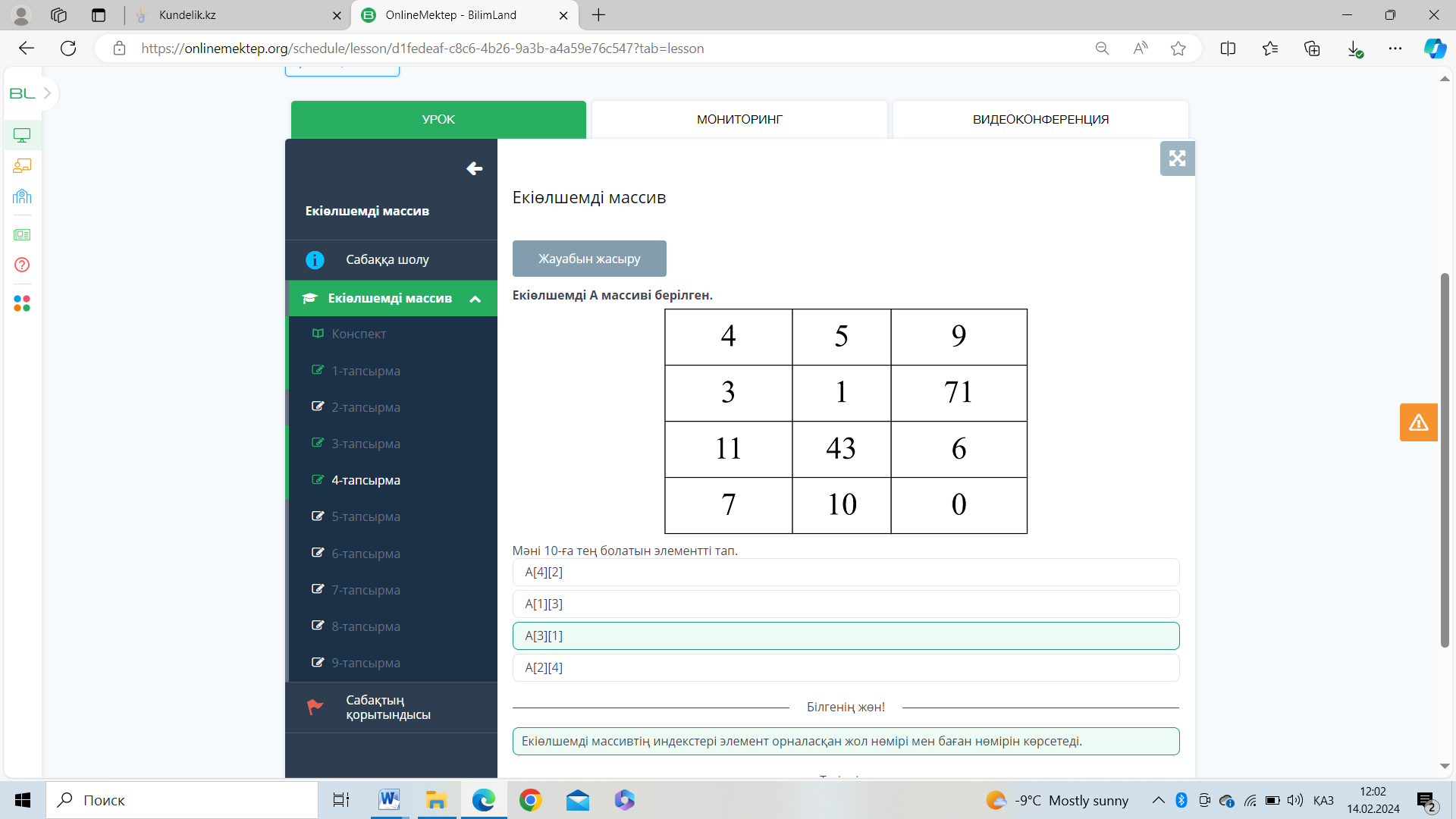
Task: Open the school building sidebar icon
Action: pos(22,197)
